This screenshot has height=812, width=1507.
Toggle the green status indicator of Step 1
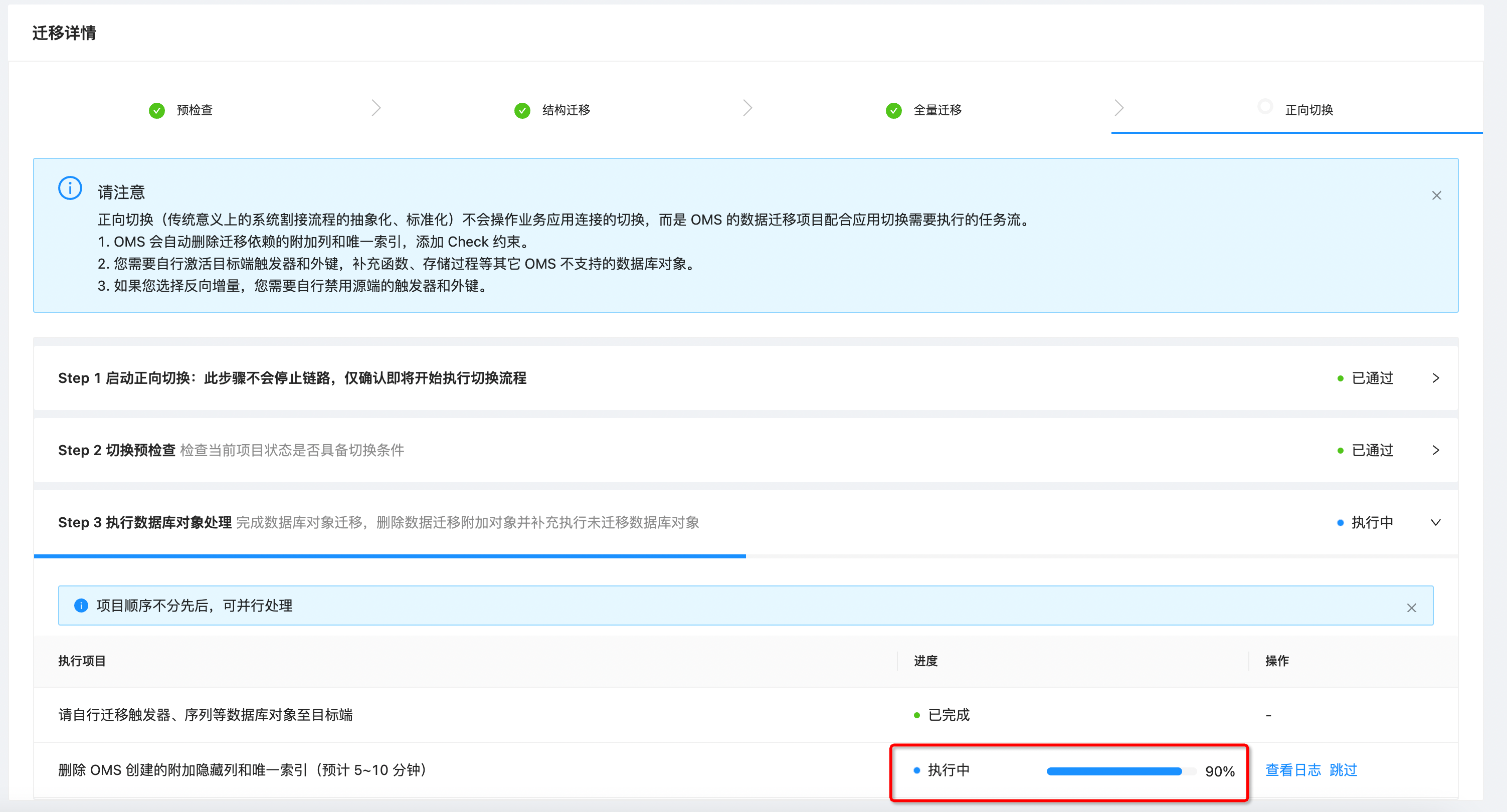click(x=1341, y=378)
